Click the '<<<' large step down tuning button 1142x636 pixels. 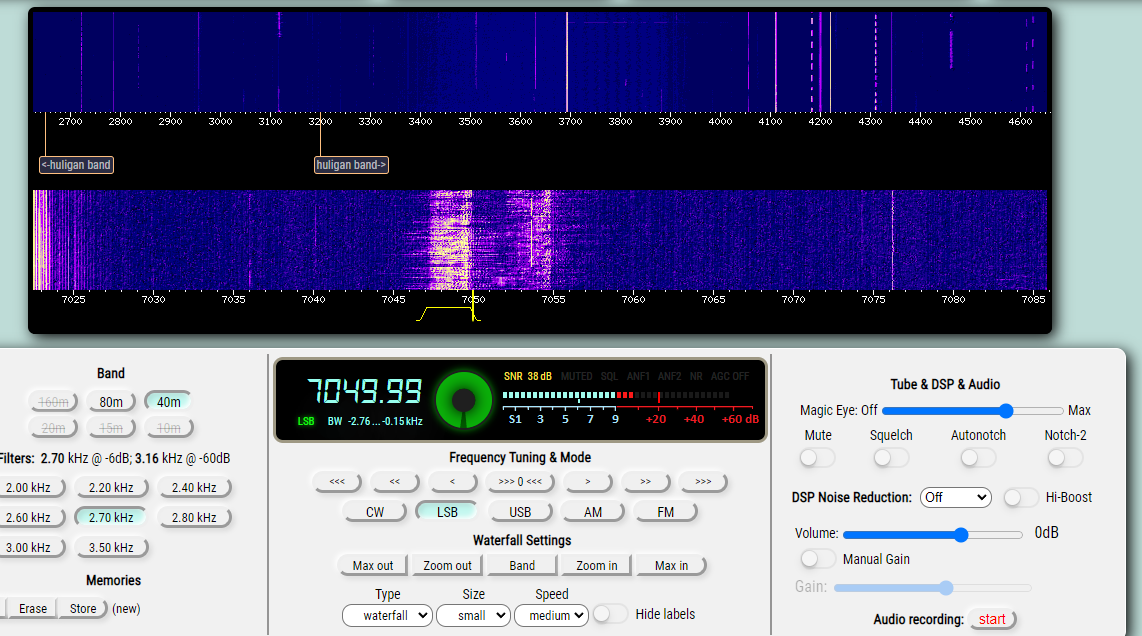pyautogui.click(x=337, y=482)
